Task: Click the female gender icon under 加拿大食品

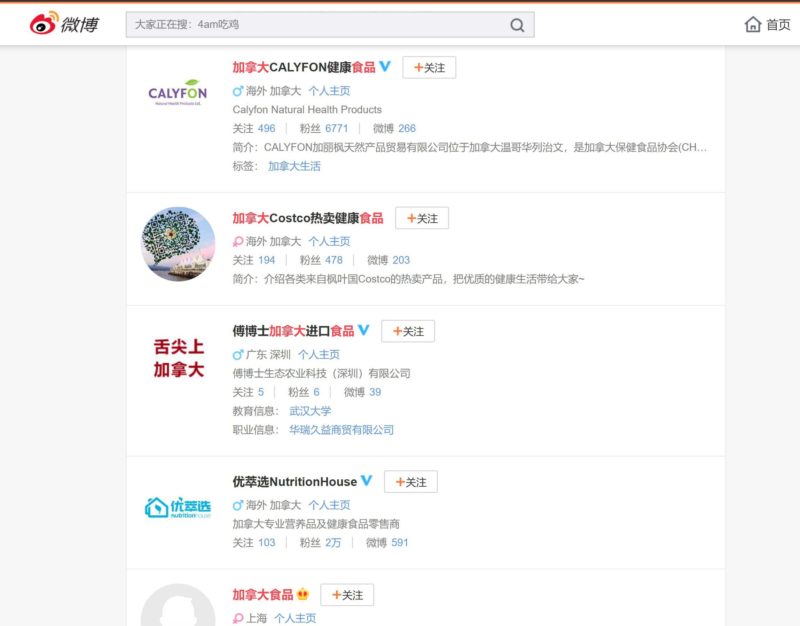Action: [x=238, y=618]
